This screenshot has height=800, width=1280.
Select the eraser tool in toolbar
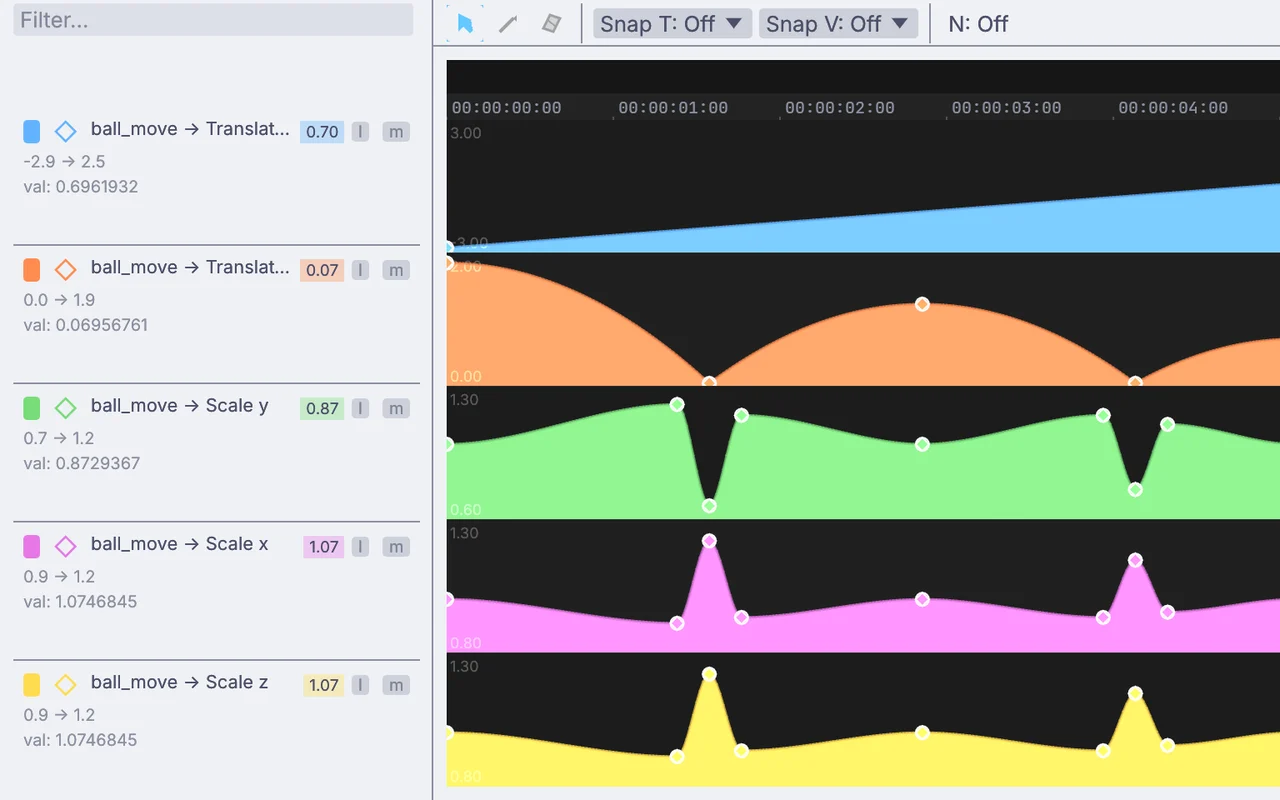click(551, 24)
